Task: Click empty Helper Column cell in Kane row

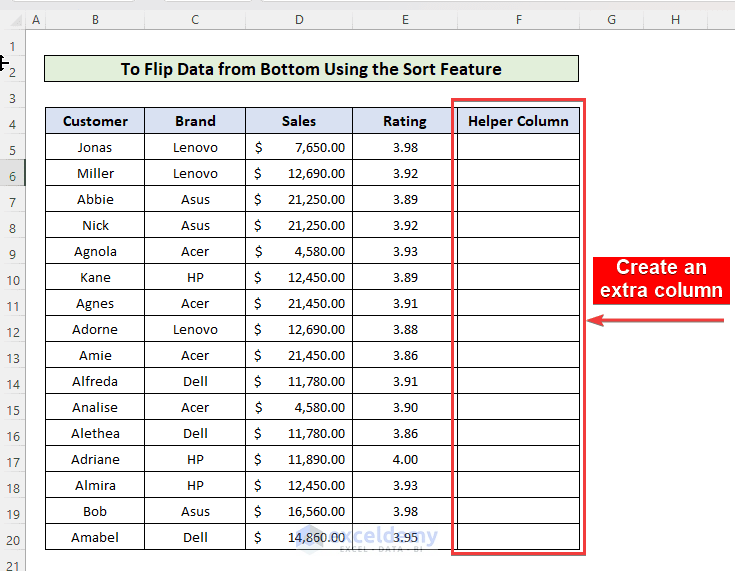Action: [518, 277]
